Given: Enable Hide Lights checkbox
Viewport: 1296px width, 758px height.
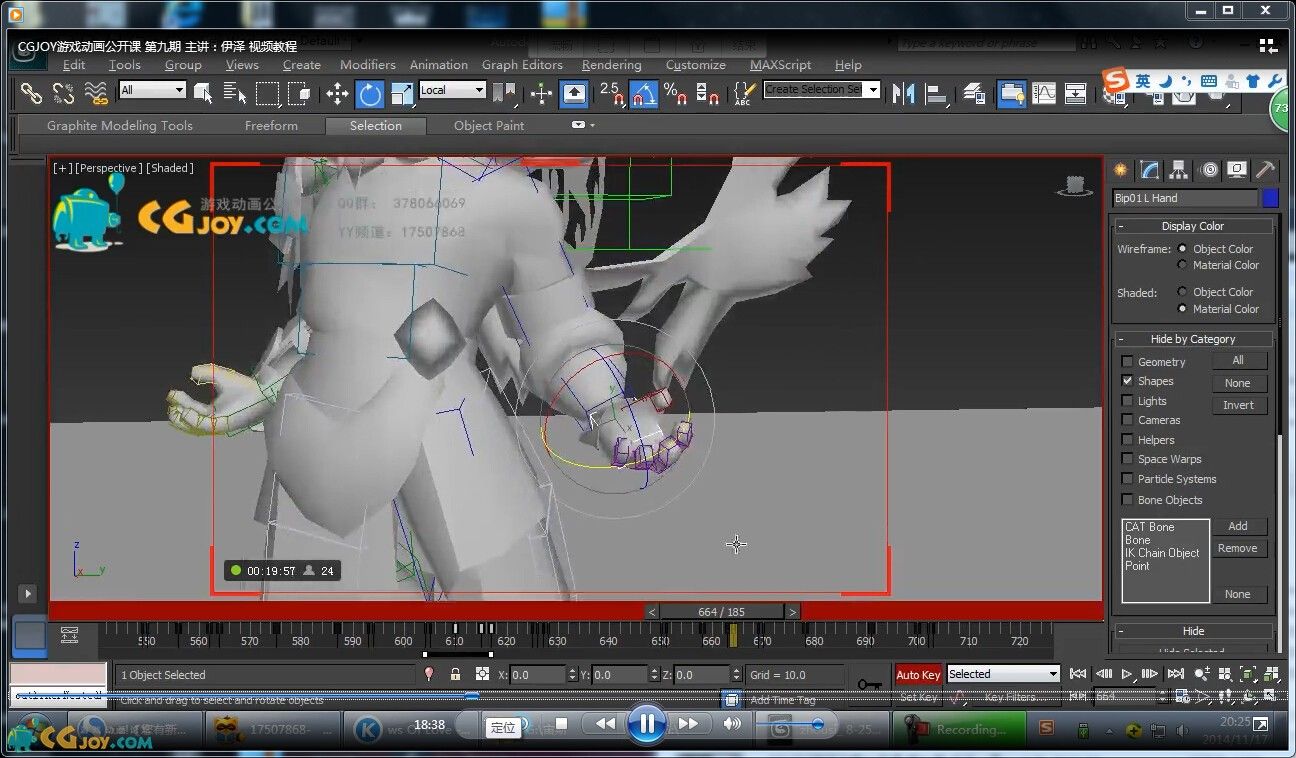Looking at the screenshot, I should [1128, 401].
